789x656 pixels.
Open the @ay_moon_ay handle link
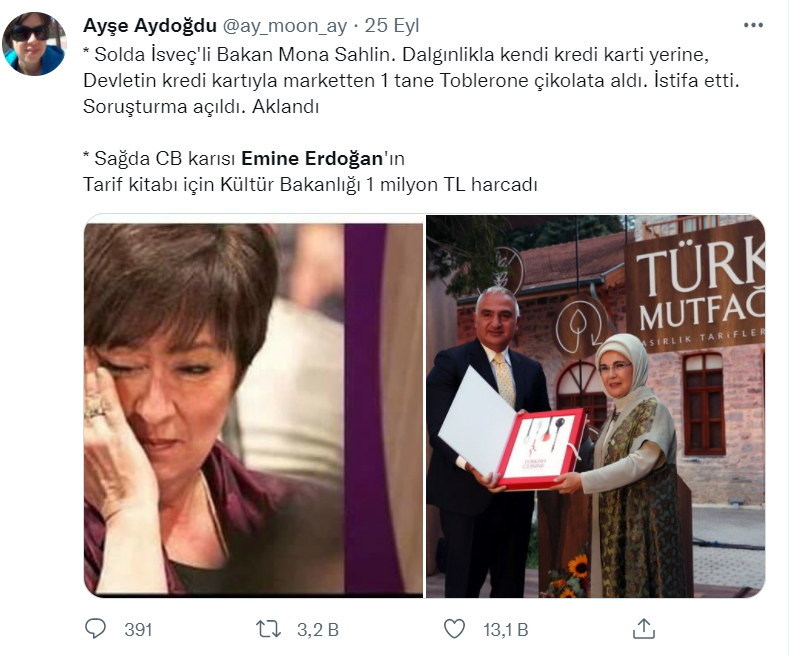pyautogui.click(x=285, y=26)
